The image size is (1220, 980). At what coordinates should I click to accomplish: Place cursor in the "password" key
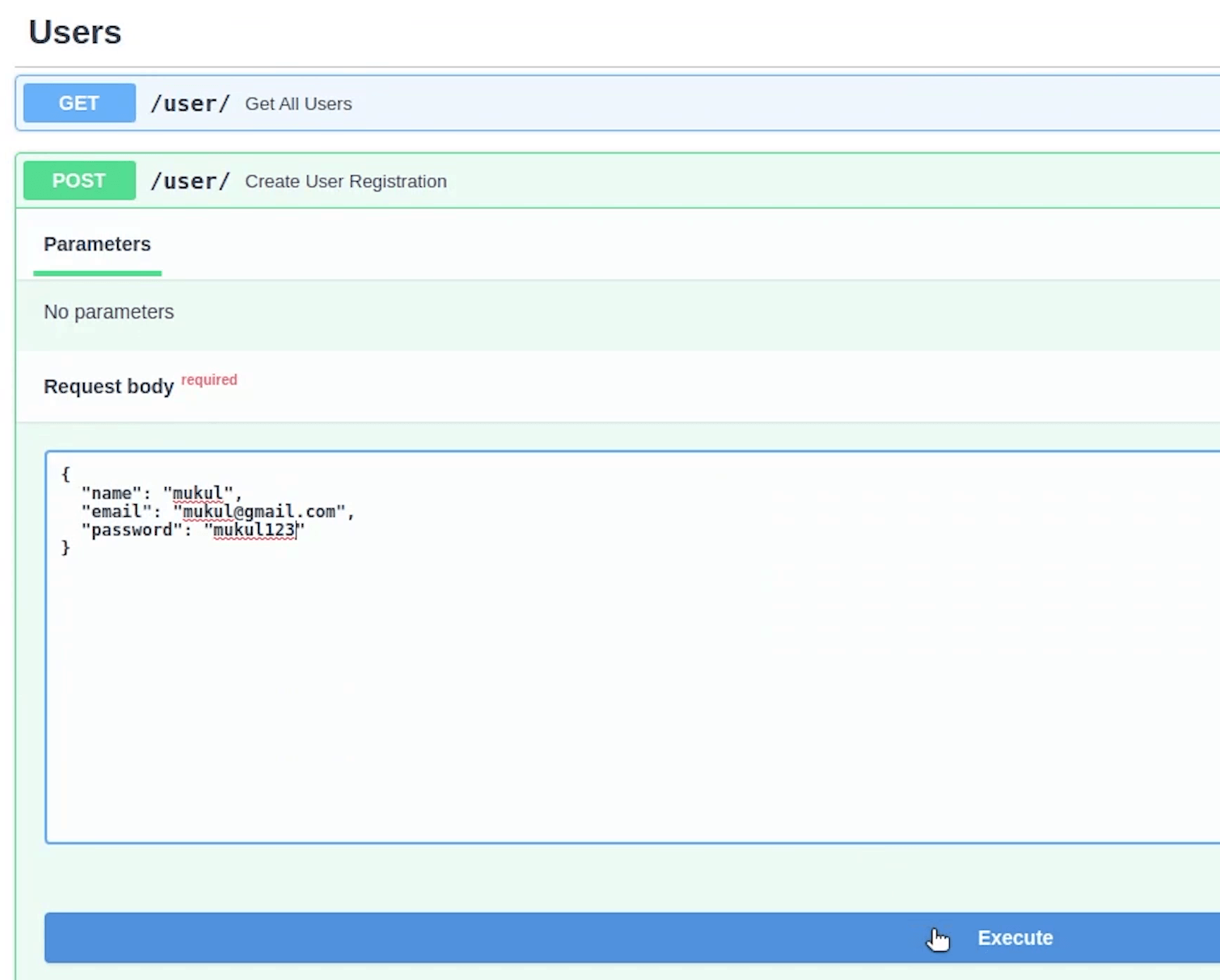click(132, 530)
